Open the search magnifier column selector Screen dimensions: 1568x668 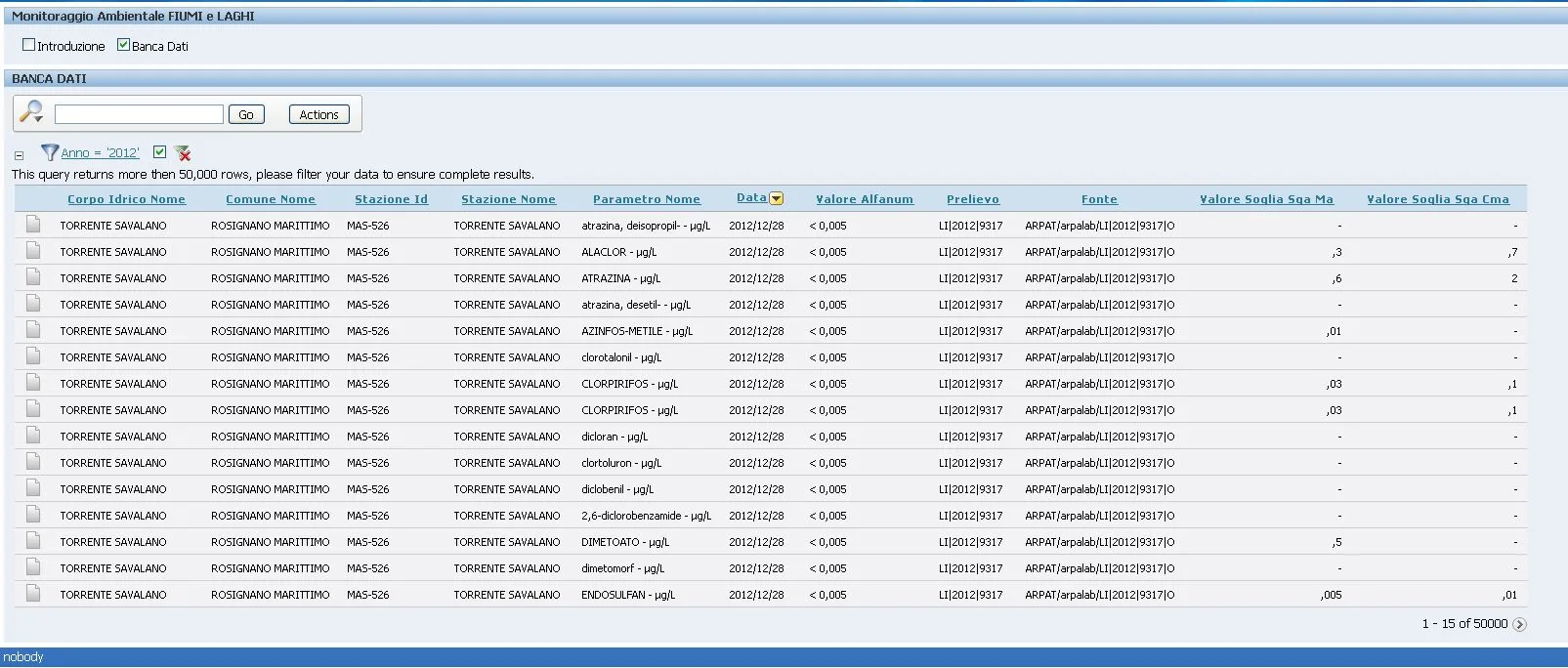[31, 112]
